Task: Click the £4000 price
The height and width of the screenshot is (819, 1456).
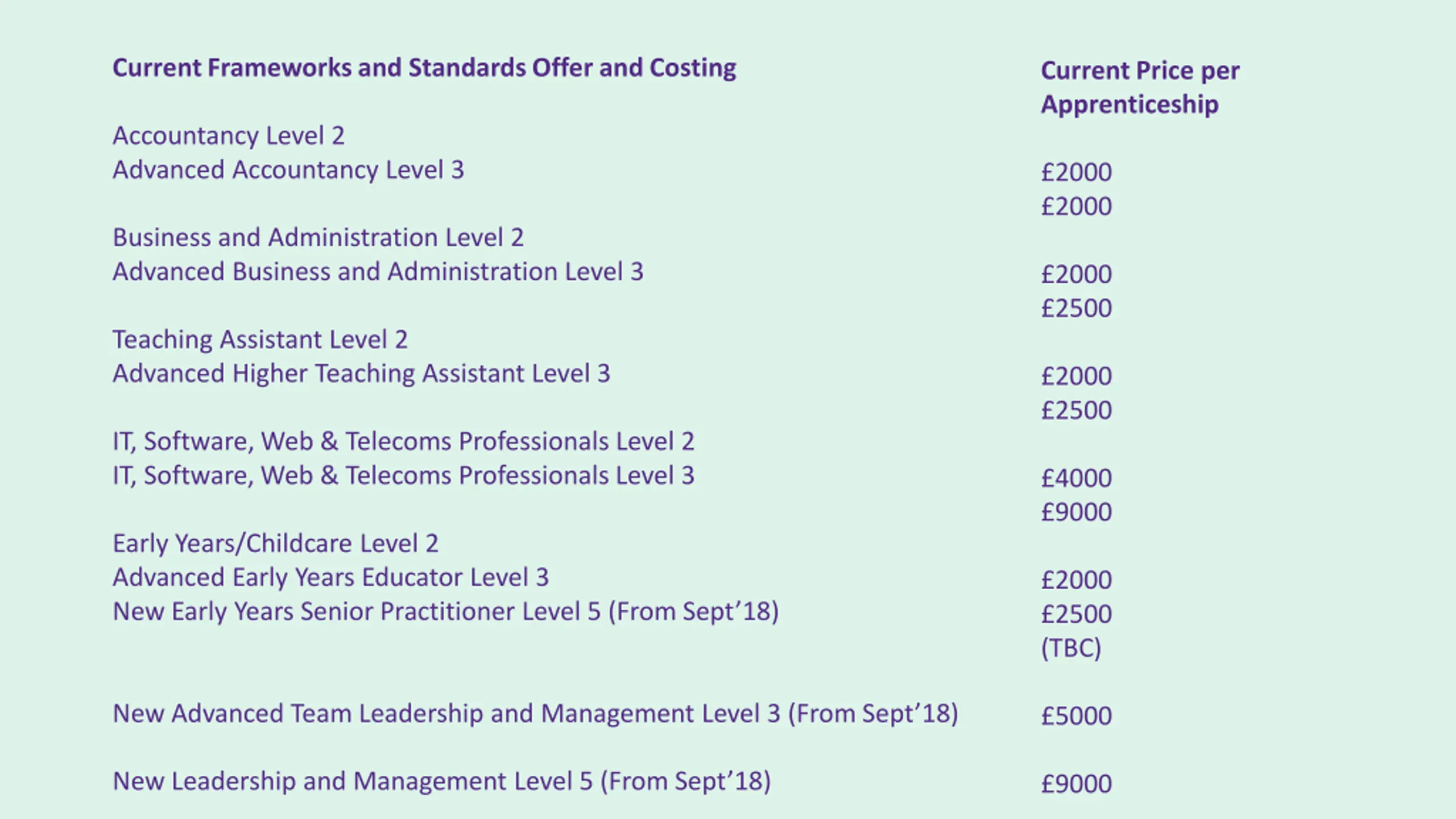Action: (x=1076, y=478)
